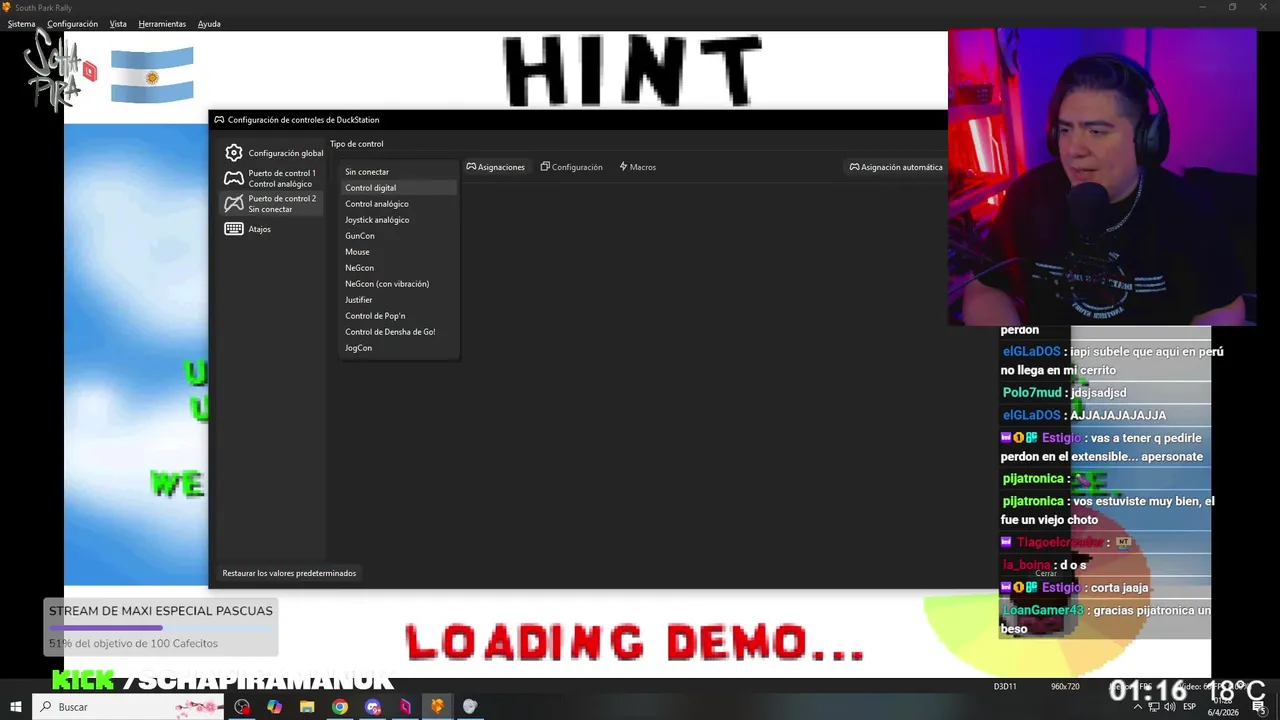
Task: Choose Control de Densha de Go! type
Action: click(x=399, y=332)
